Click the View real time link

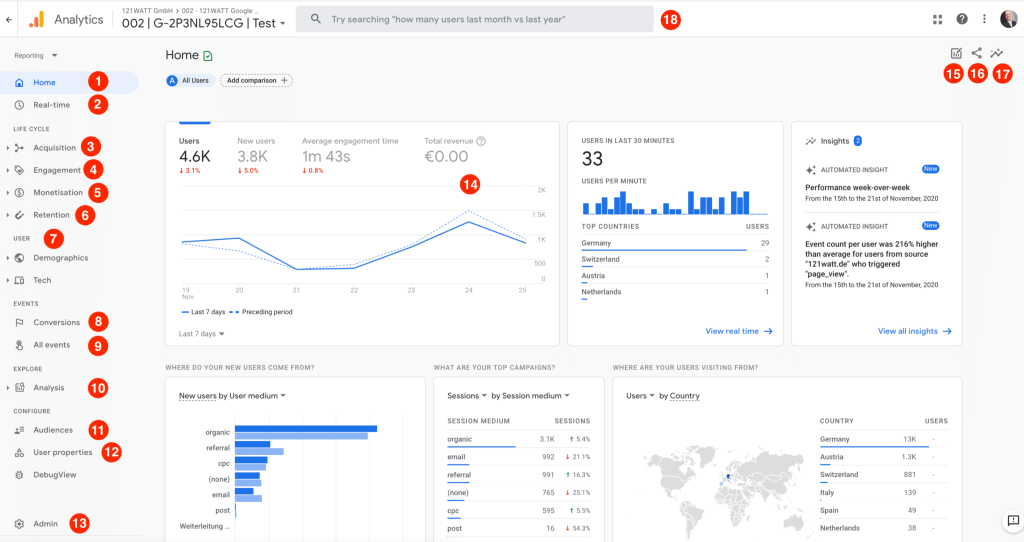(739, 331)
